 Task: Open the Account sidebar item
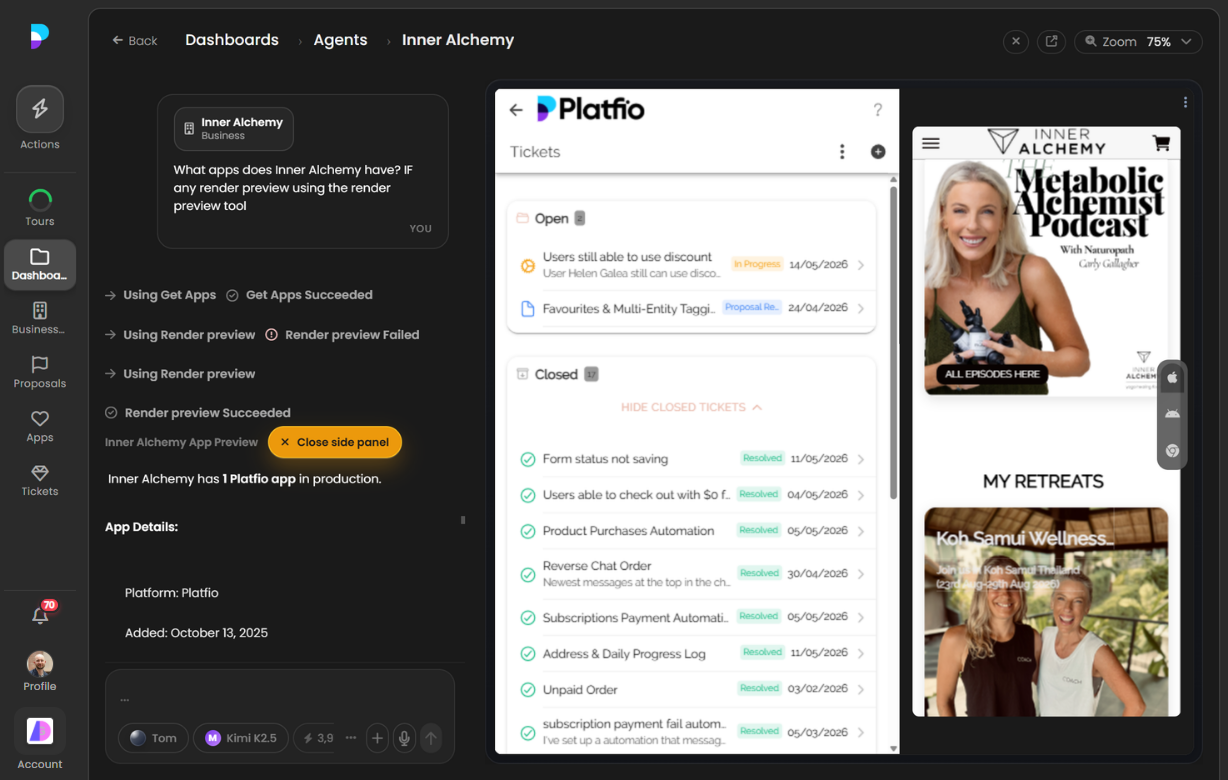tap(40, 740)
